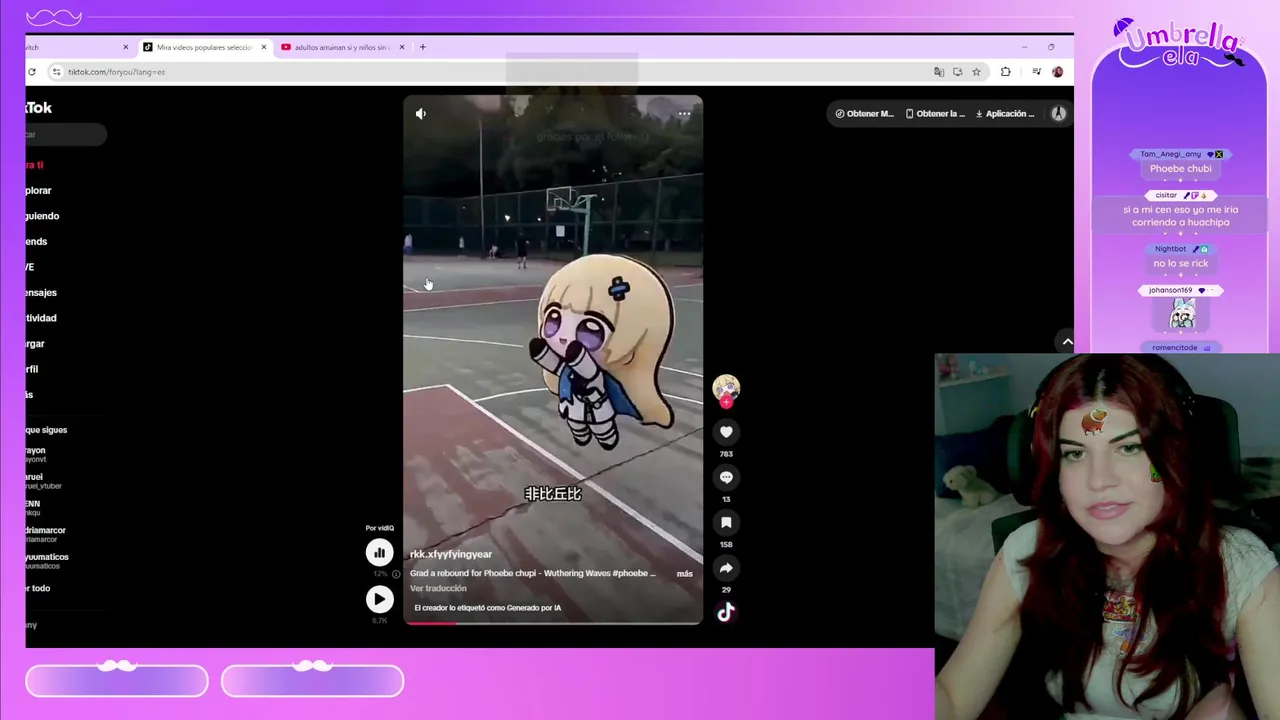
Task: Bookmark this page with the star icon
Action: pyautogui.click(x=976, y=72)
